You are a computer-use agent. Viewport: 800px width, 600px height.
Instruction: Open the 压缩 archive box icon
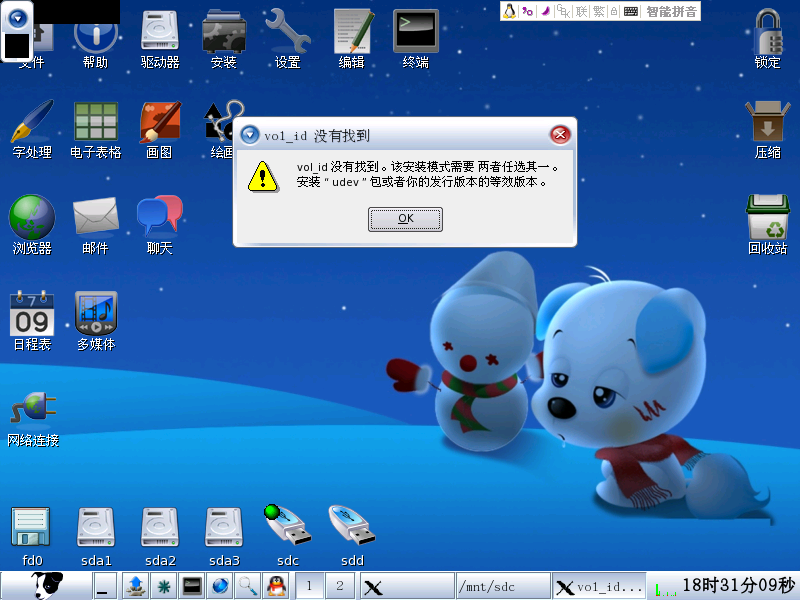[x=768, y=130]
